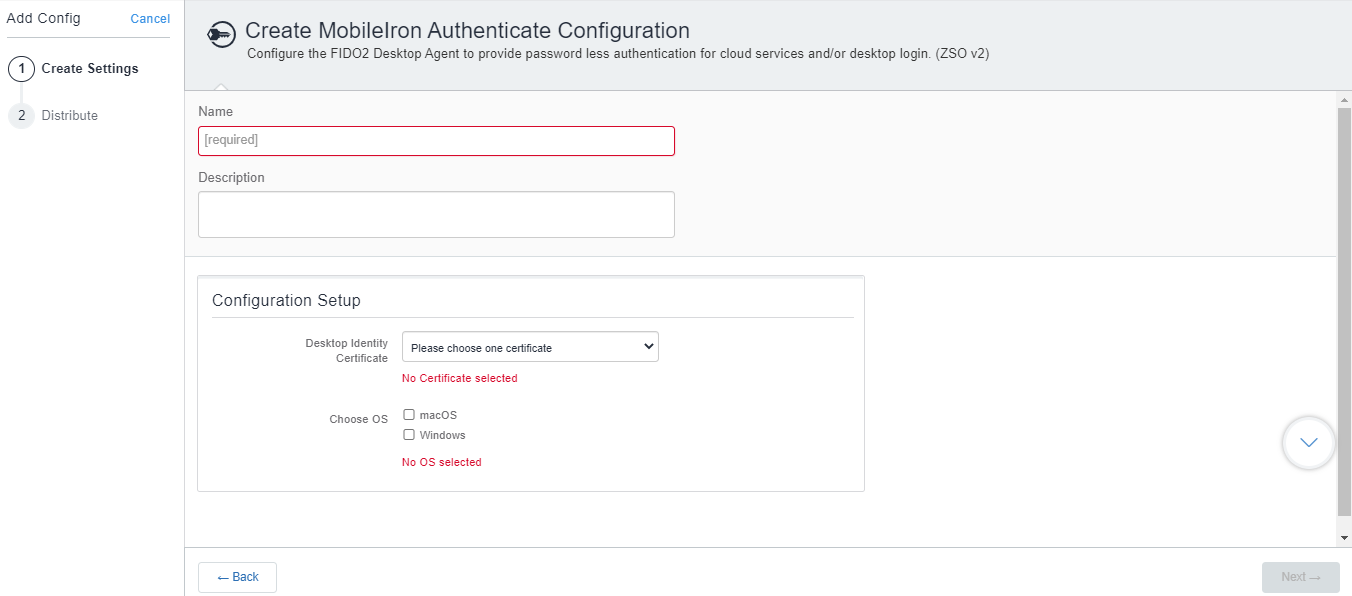Click the circular scroll-down chevron button
1352x596 pixels.
[1309, 442]
